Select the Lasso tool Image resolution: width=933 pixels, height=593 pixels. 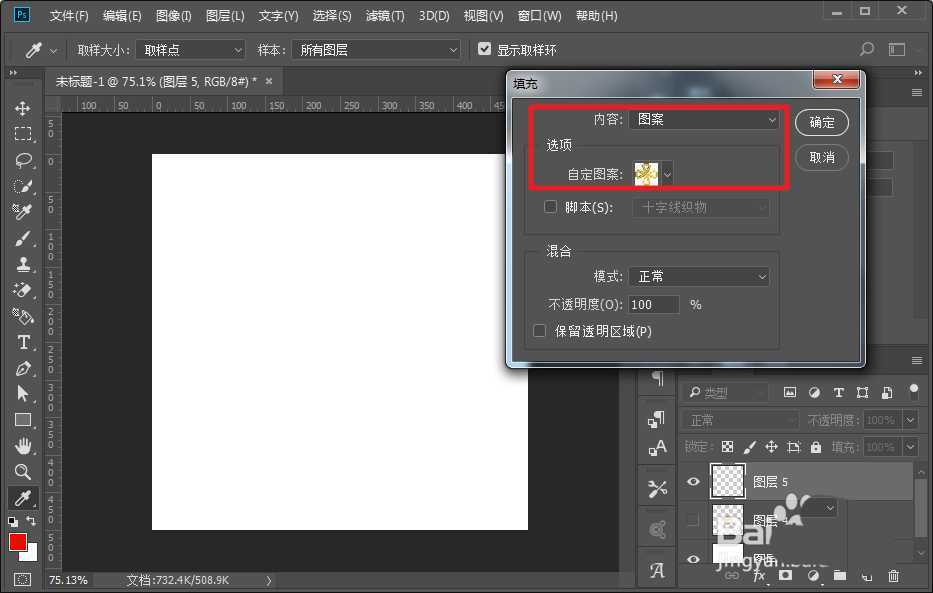(x=23, y=160)
